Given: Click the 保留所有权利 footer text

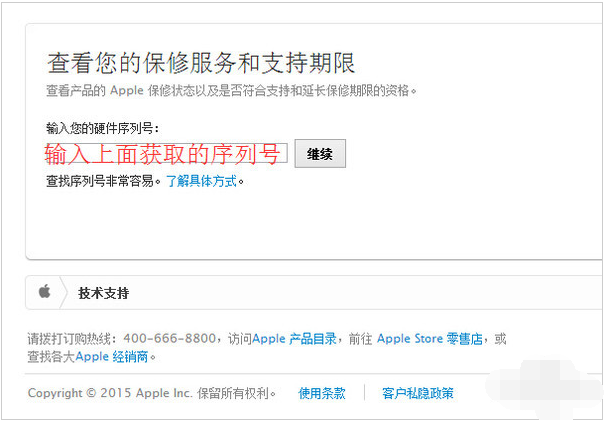Looking at the screenshot, I should [236, 393].
